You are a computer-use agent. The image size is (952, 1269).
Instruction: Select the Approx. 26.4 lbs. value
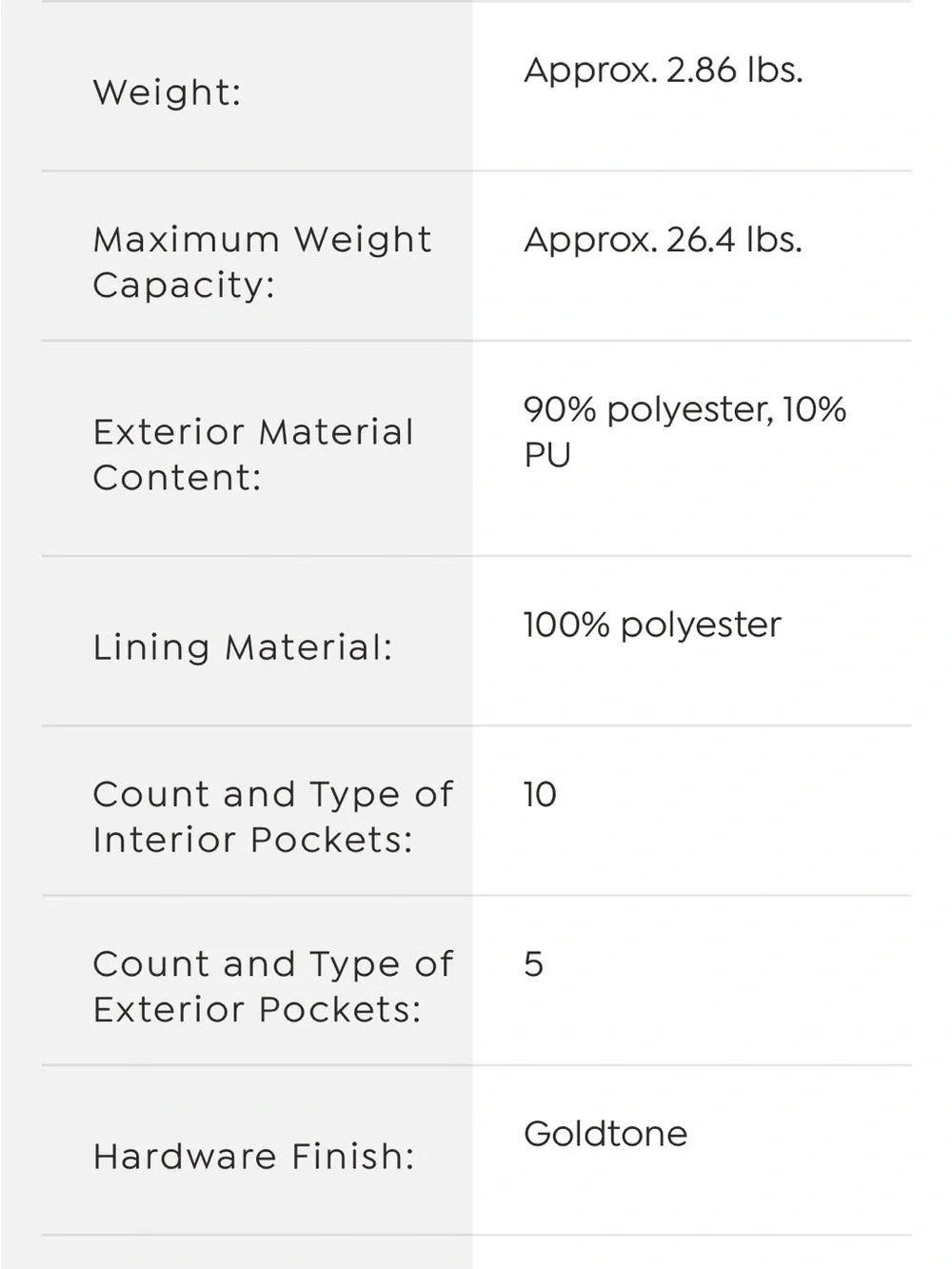tap(664, 240)
